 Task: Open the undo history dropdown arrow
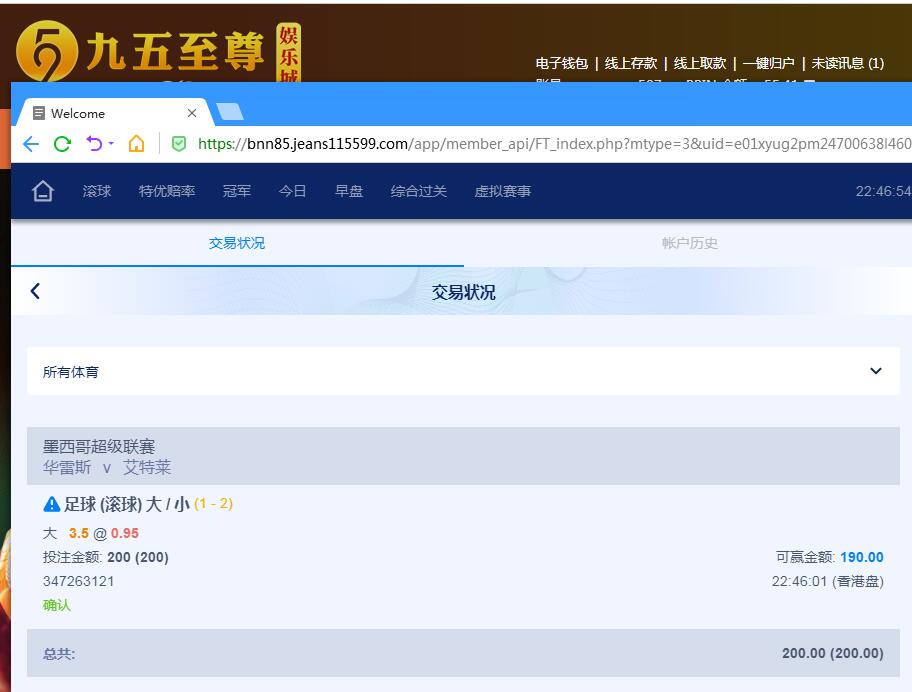111,144
